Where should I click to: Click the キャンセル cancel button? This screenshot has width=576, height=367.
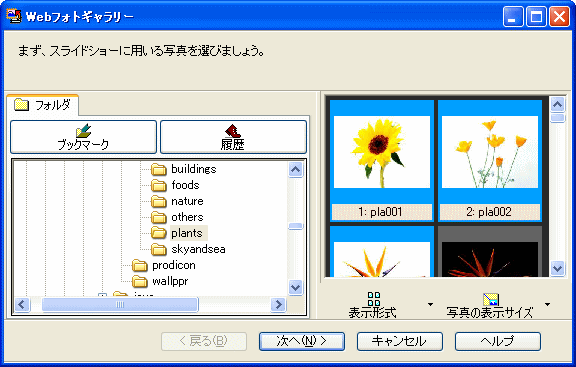(x=400, y=341)
